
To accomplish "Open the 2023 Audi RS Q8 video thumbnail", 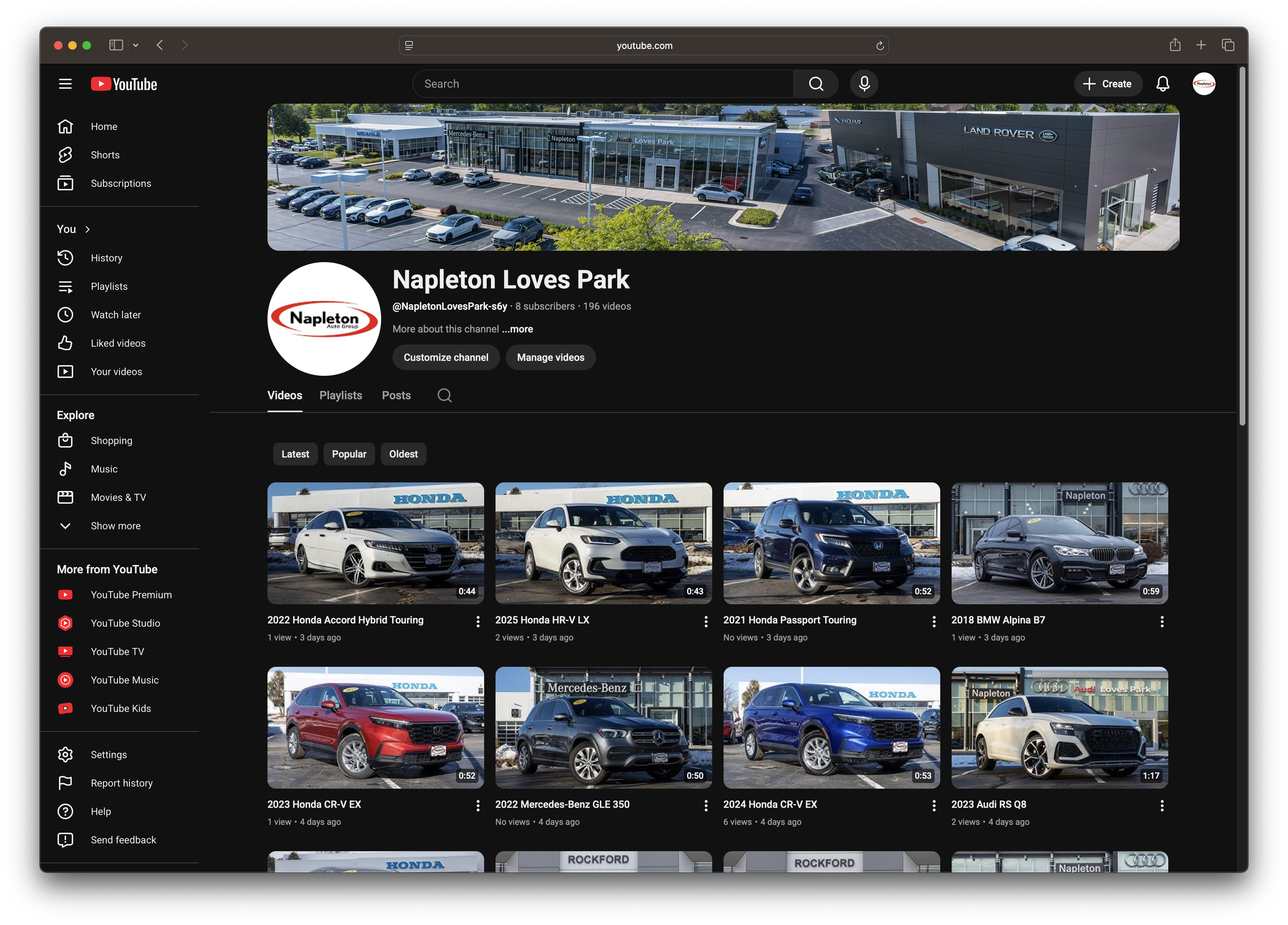I will coord(1059,727).
